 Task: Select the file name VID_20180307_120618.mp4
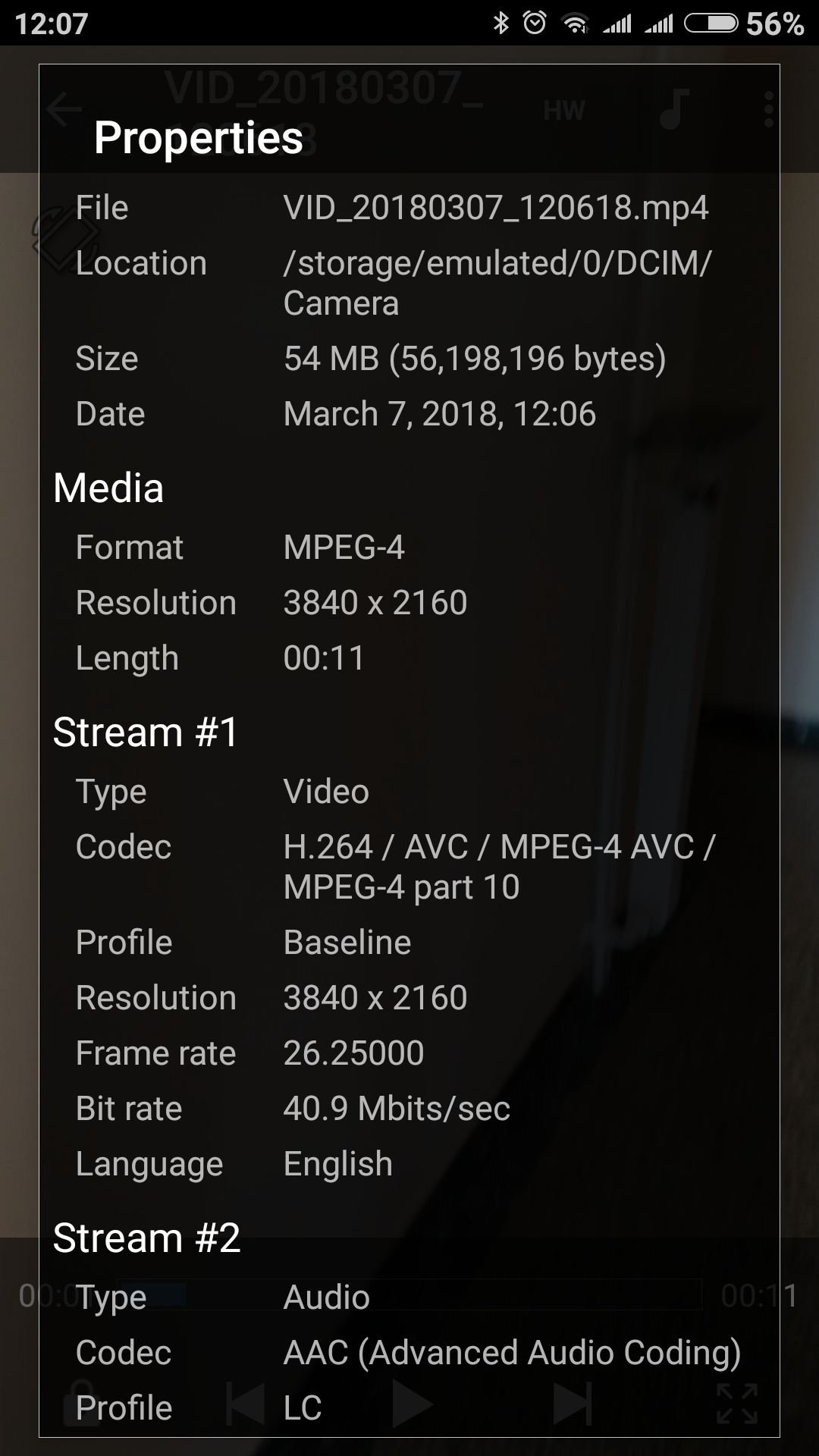tap(496, 208)
